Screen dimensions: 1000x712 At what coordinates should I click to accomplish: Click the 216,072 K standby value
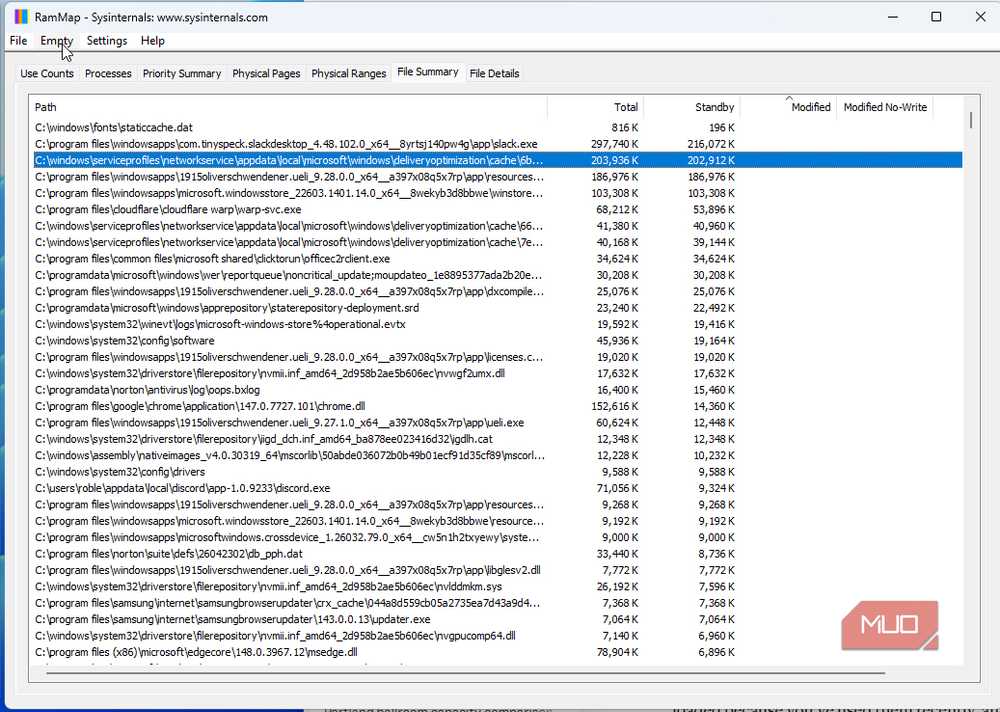click(x=711, y=144)
